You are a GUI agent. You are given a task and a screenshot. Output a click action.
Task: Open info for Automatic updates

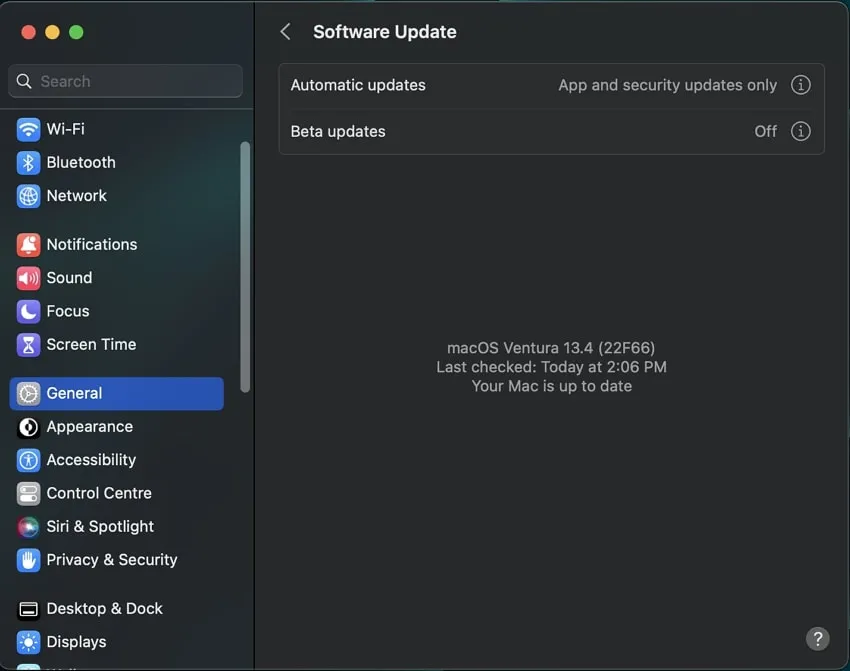[x=800, y=85]
